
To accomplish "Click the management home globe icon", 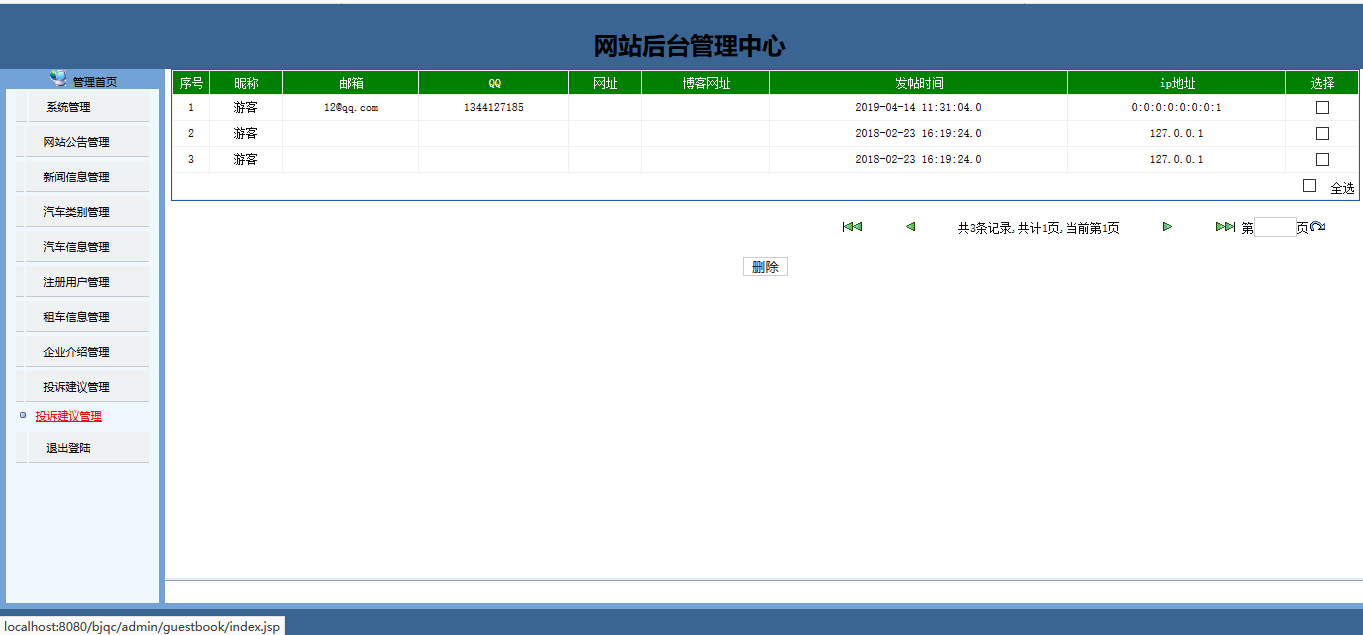I will point(59,78).
